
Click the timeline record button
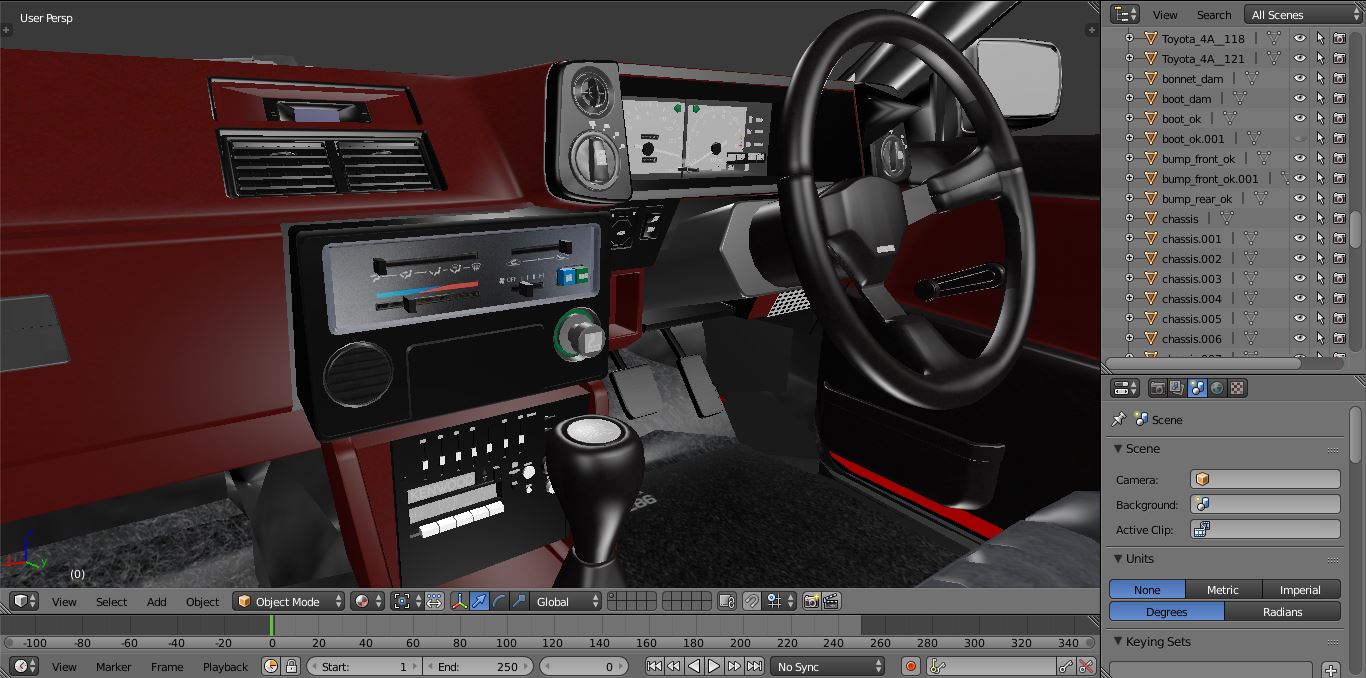click(x=911, y=666)
